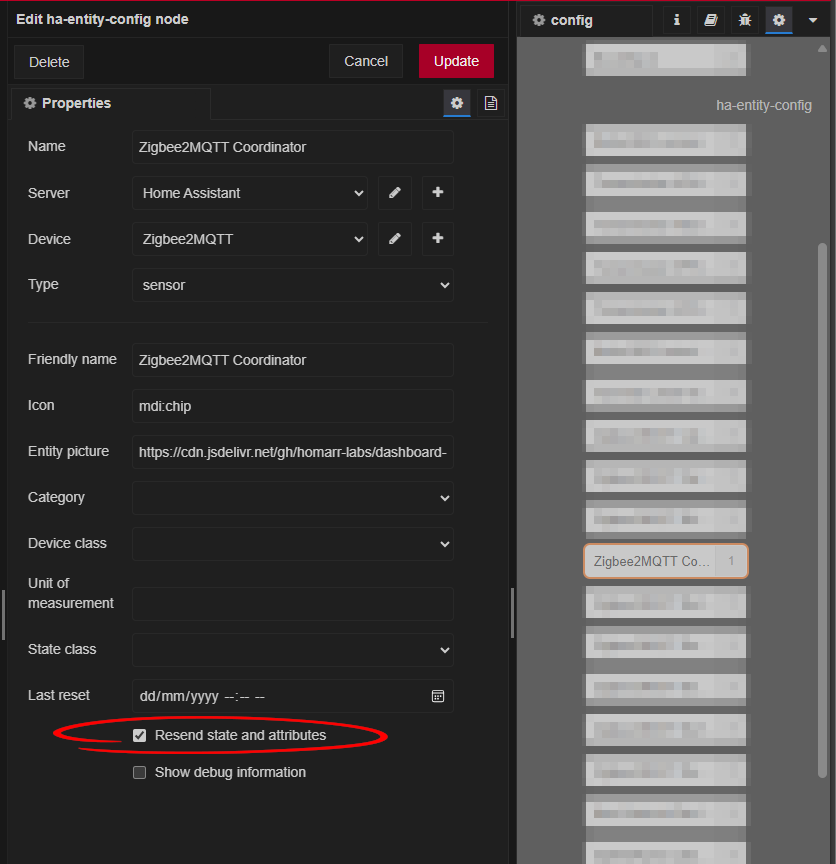Click the Last reset date field
Viewport: 836px width, 864px height.
click(293, 696)
